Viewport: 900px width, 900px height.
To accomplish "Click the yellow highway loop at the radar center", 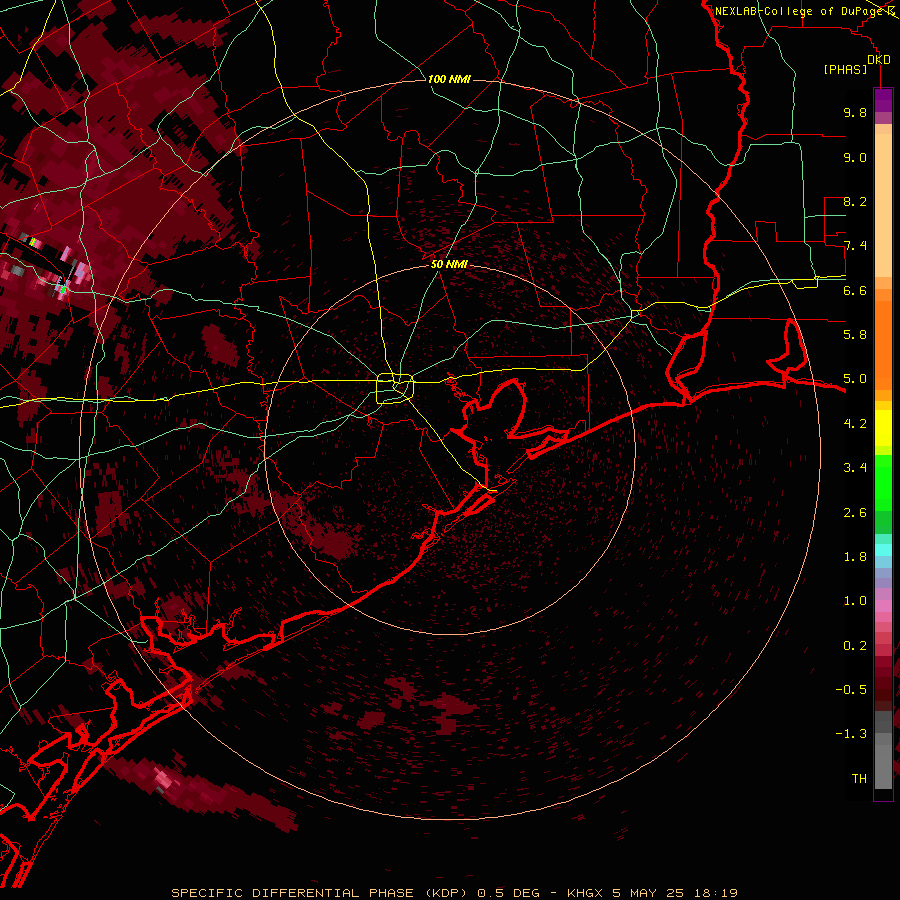I will tap(395, 389).
